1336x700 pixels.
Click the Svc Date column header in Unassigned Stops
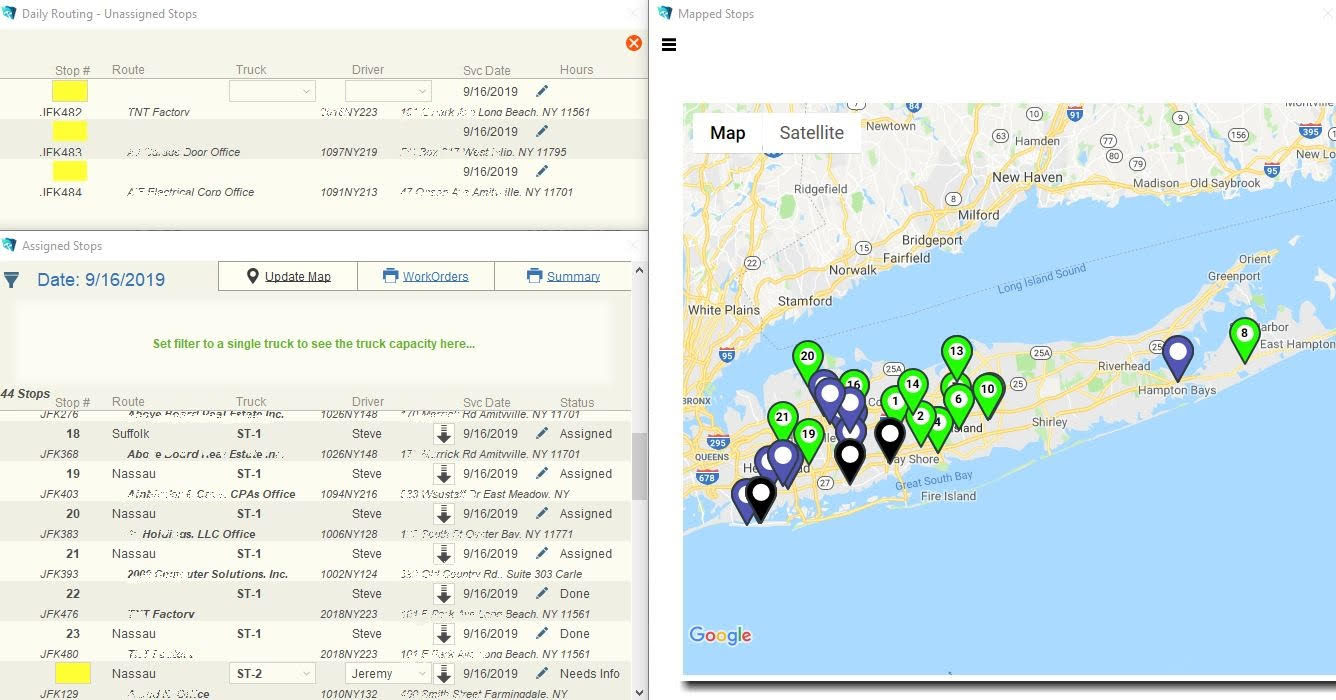487,71
